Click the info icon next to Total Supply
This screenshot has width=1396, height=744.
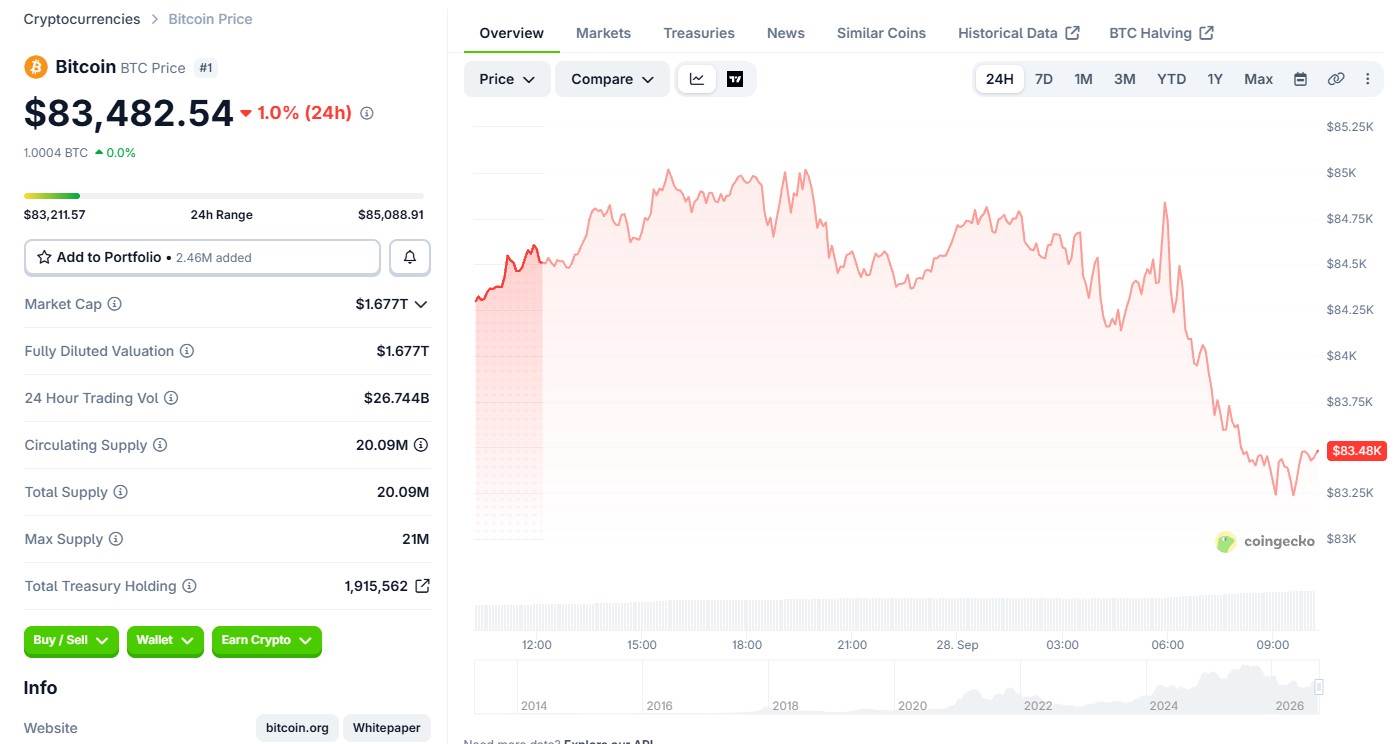point(121,492)
